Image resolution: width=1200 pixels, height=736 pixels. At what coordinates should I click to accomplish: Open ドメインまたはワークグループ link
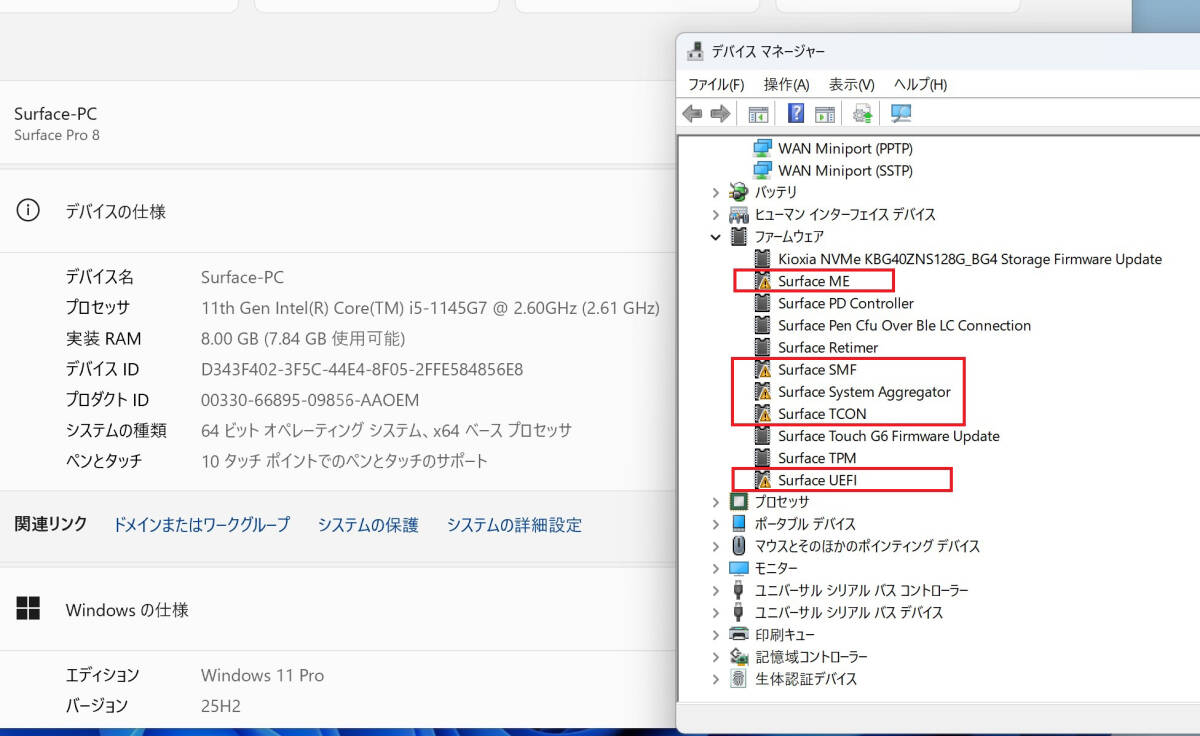coord(202,524)
